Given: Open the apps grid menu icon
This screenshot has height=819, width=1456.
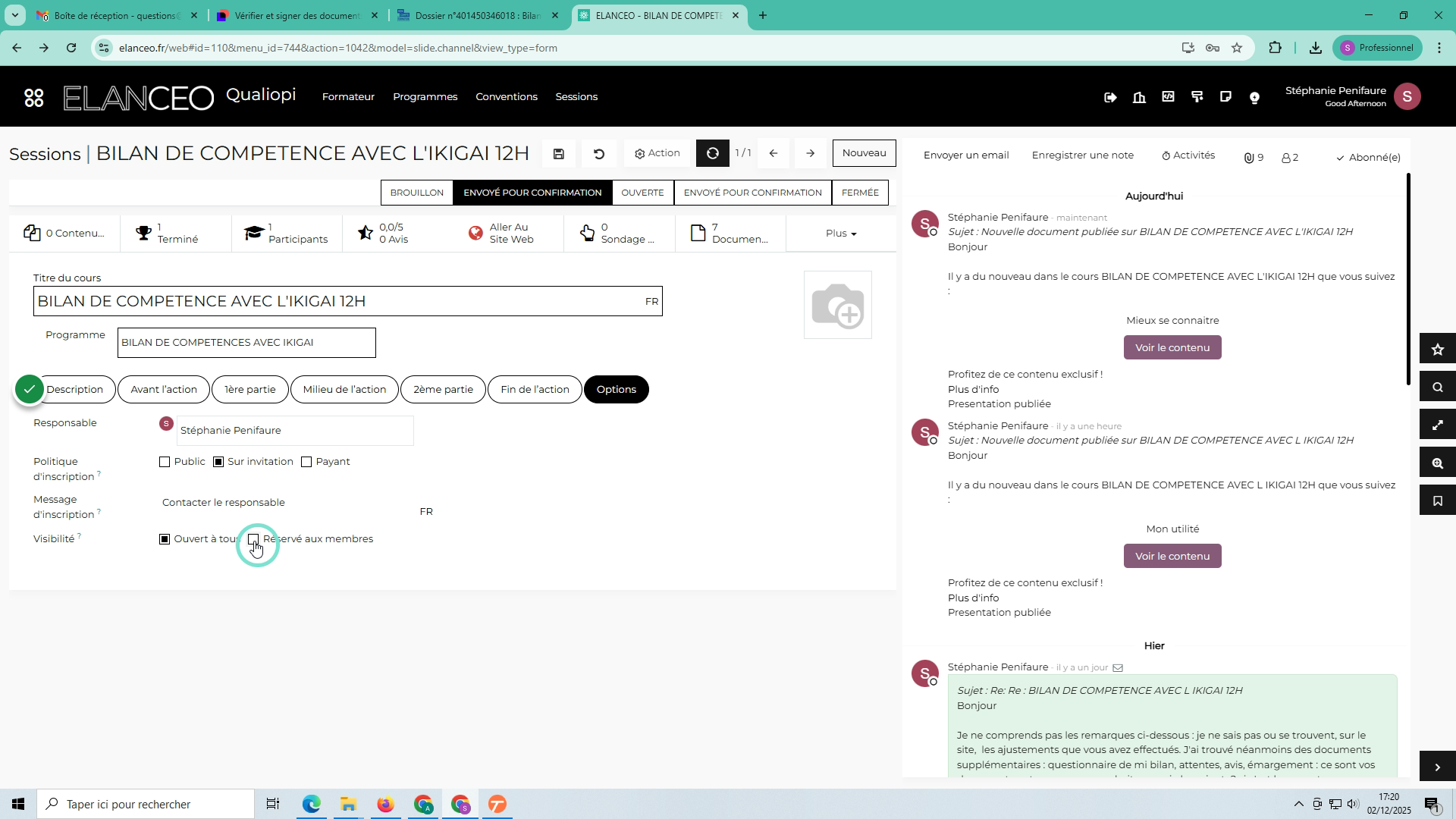Looking at the screenshot, I should (34, 98).
